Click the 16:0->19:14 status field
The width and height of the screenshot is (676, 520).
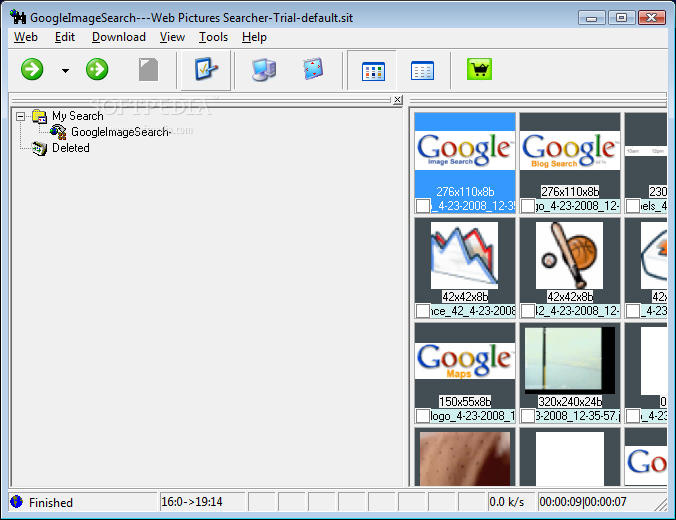pyautogui.click(x=202, y=502)
